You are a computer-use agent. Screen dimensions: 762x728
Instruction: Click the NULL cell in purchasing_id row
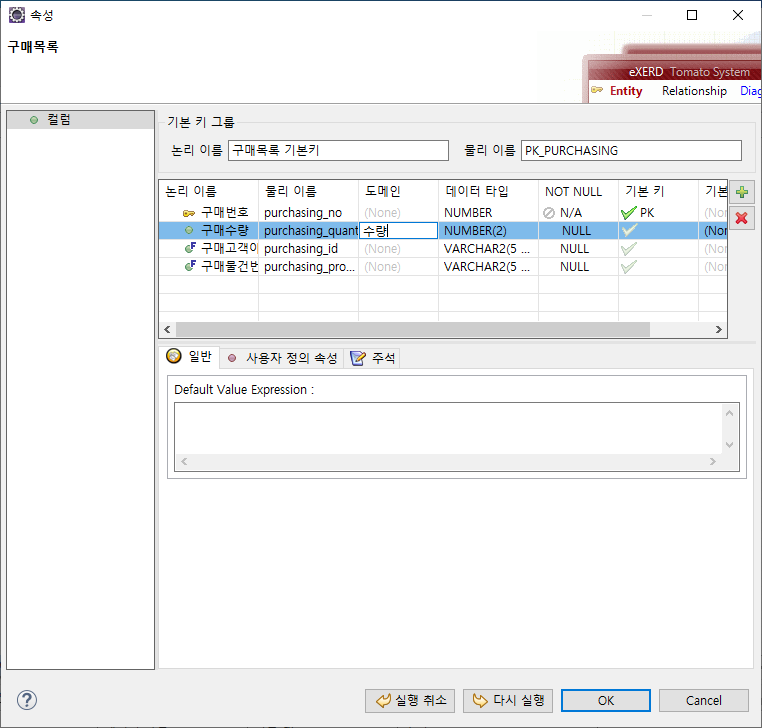point(578,248)
